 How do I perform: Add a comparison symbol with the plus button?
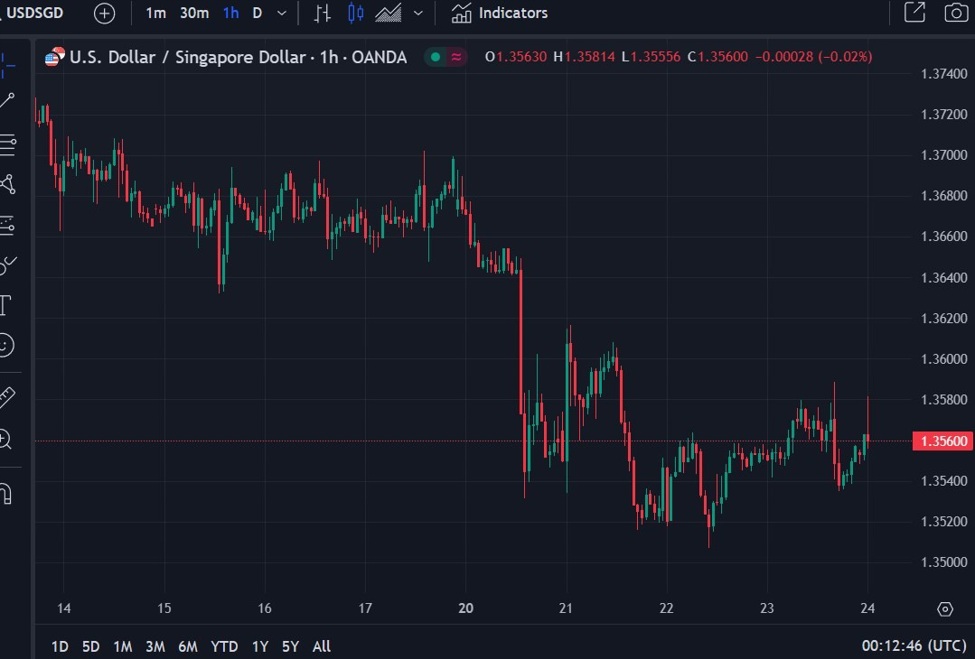pos(104,13)
